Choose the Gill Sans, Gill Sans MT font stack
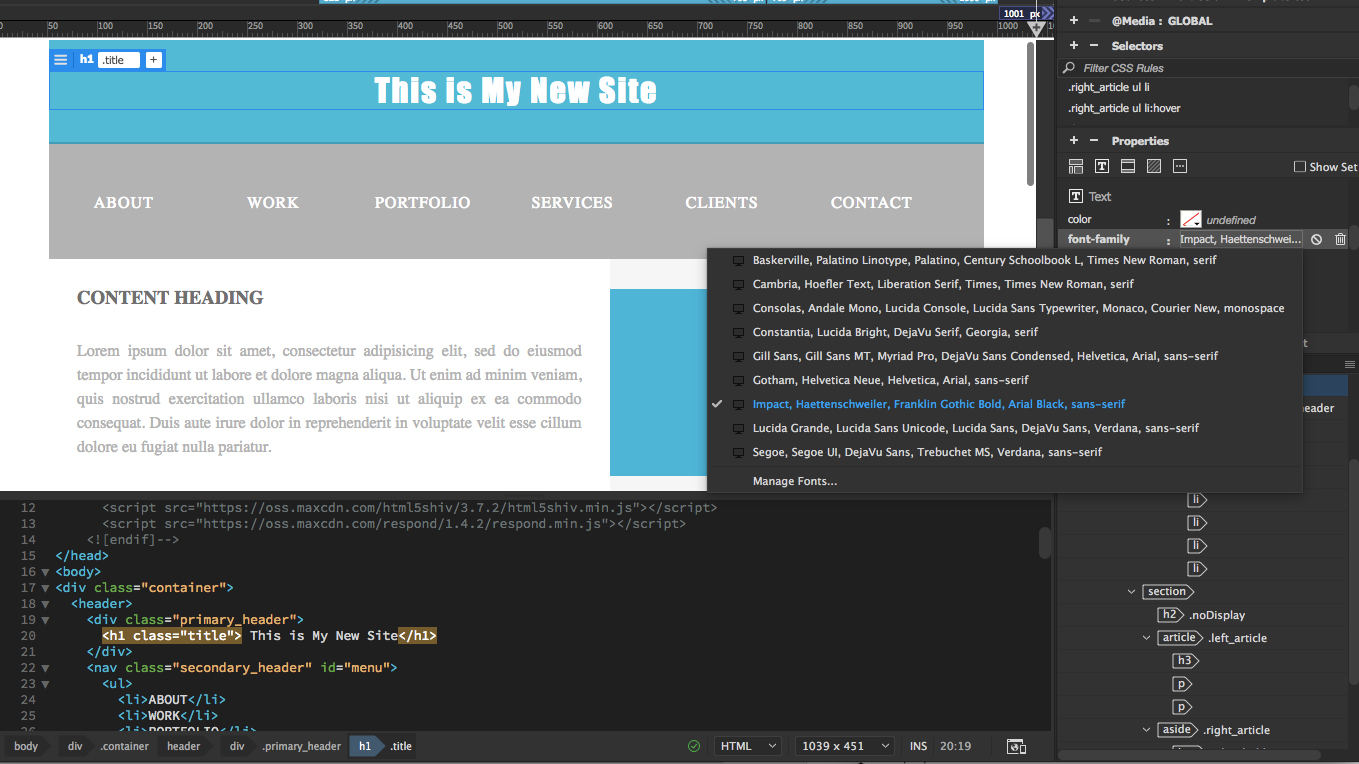This screenshot has height=764, width=1359. pyautogui.click(x=1004, y=356)
